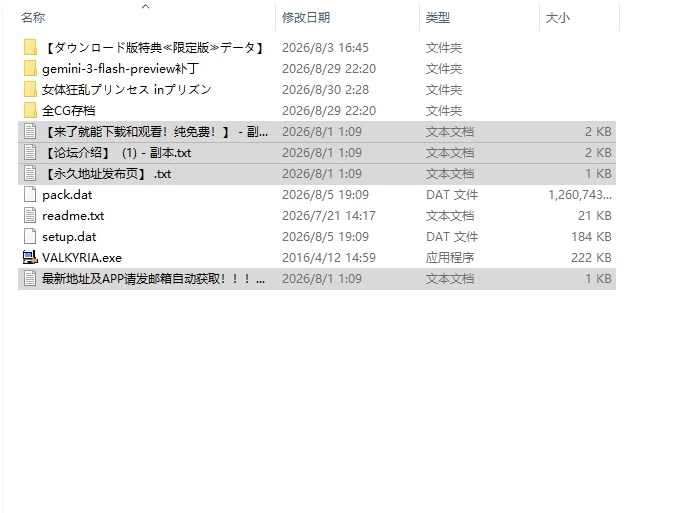Select the VALKYRIA.exe file name
689x513 pixels.
pos(82,258)
